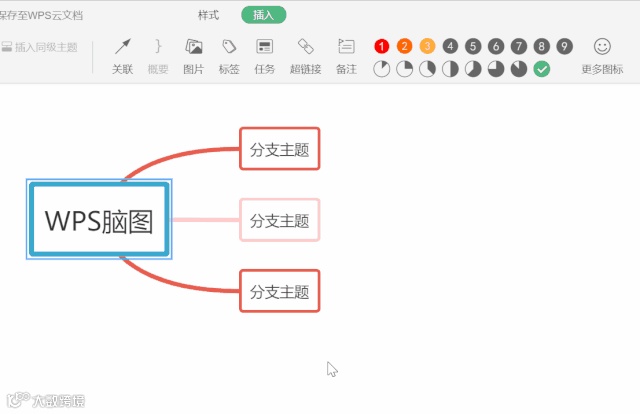640x414 pixels.
Task: Set seven-eighths progress pie icon
Action: pyautogui.click(x=519, y=69)
